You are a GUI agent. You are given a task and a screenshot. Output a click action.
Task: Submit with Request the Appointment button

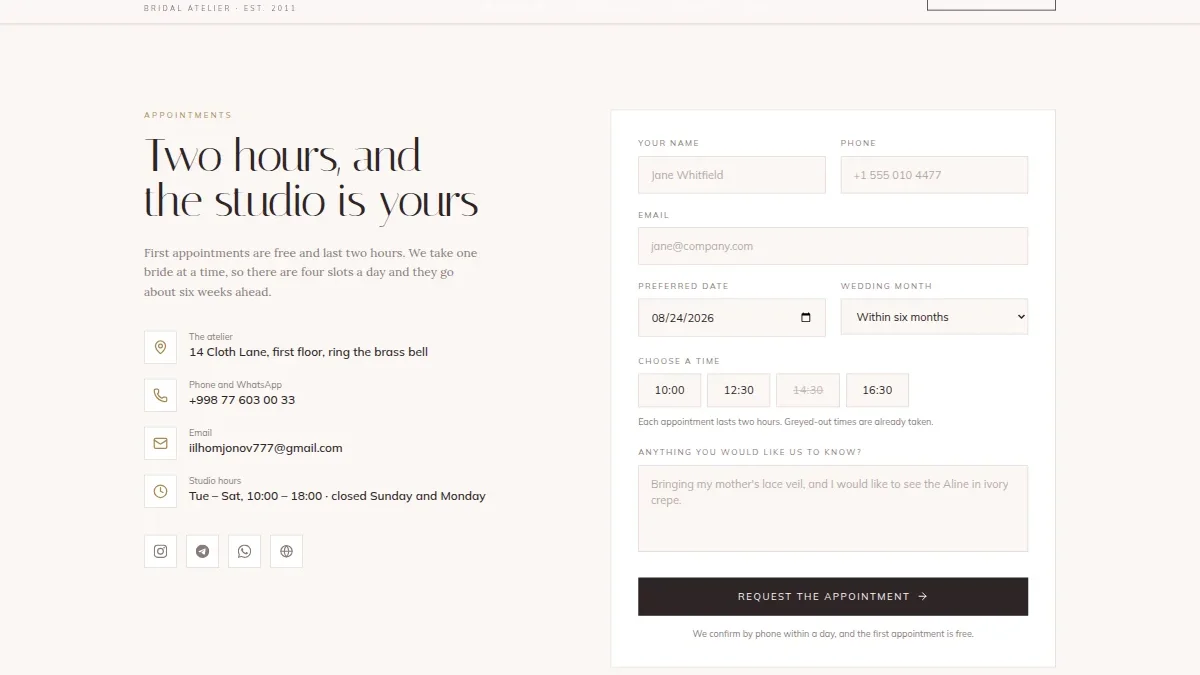click(833, 596)
